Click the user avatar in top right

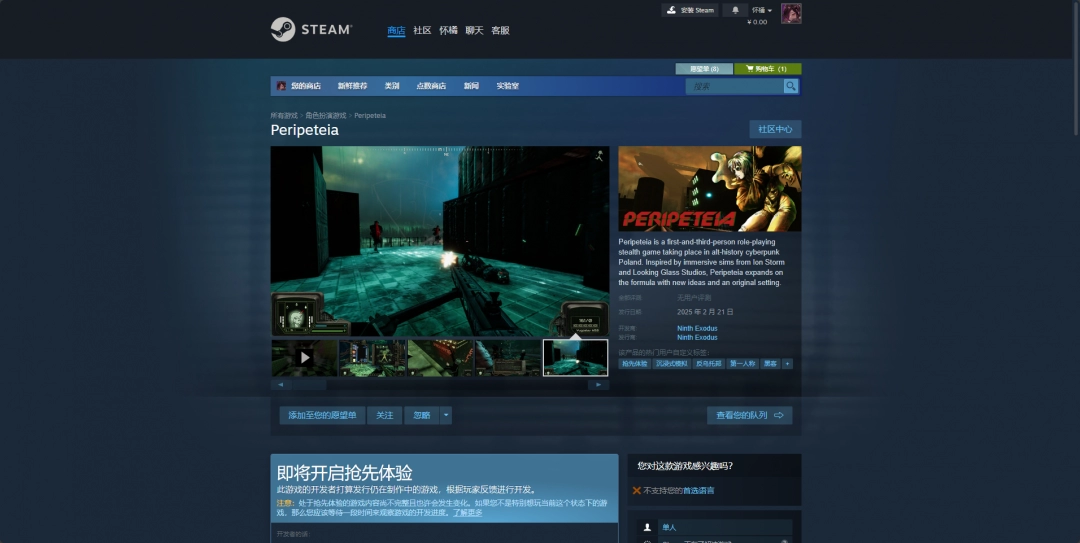point(791,13)
